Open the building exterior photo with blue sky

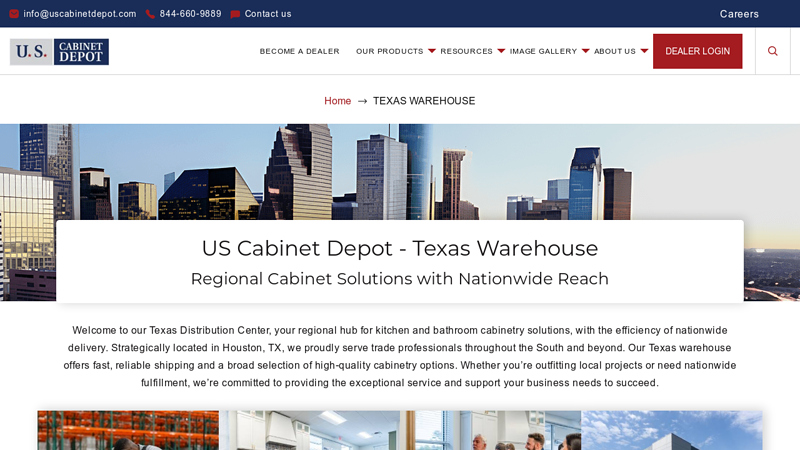click(672, 430)
